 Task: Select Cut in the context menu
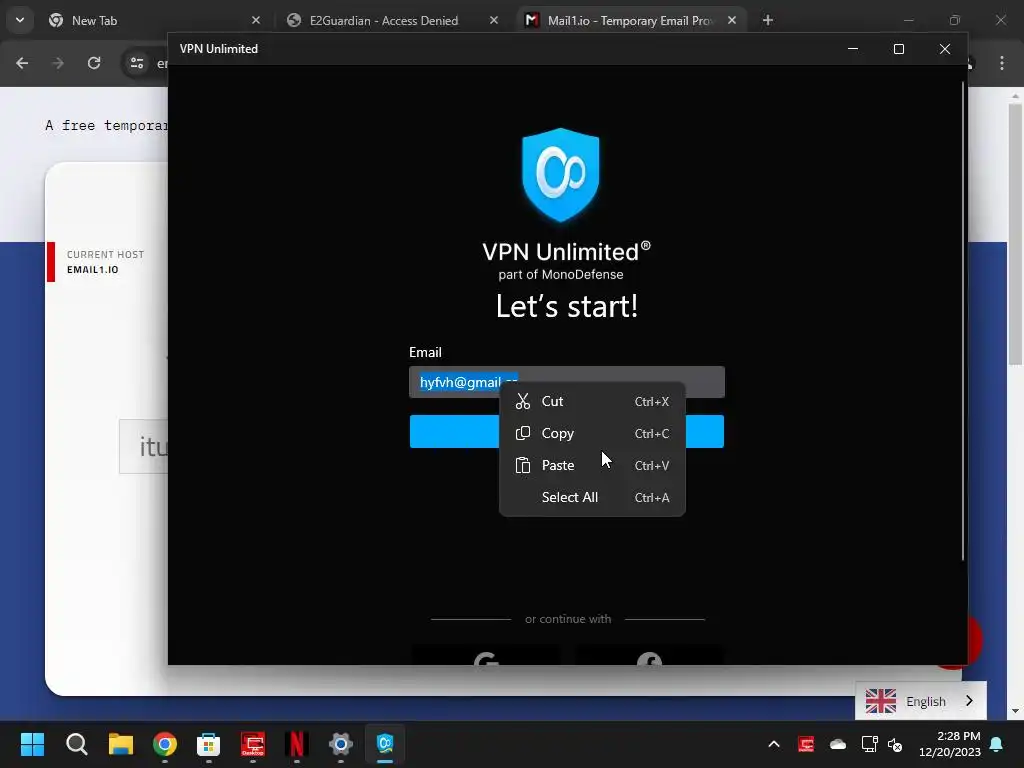[x=592, y=401]
